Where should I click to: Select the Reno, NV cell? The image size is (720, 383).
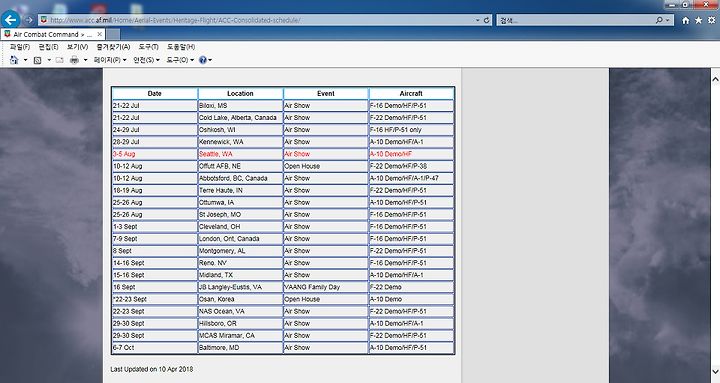pyautogui.click(x=240, y=263)
